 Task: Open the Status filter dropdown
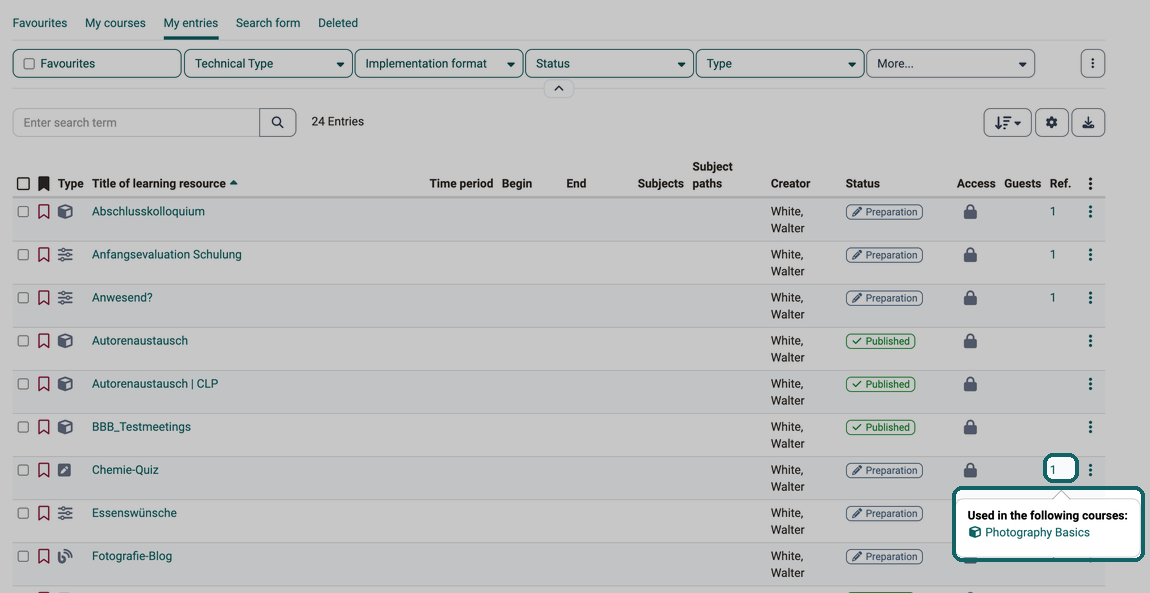(609, 64)
